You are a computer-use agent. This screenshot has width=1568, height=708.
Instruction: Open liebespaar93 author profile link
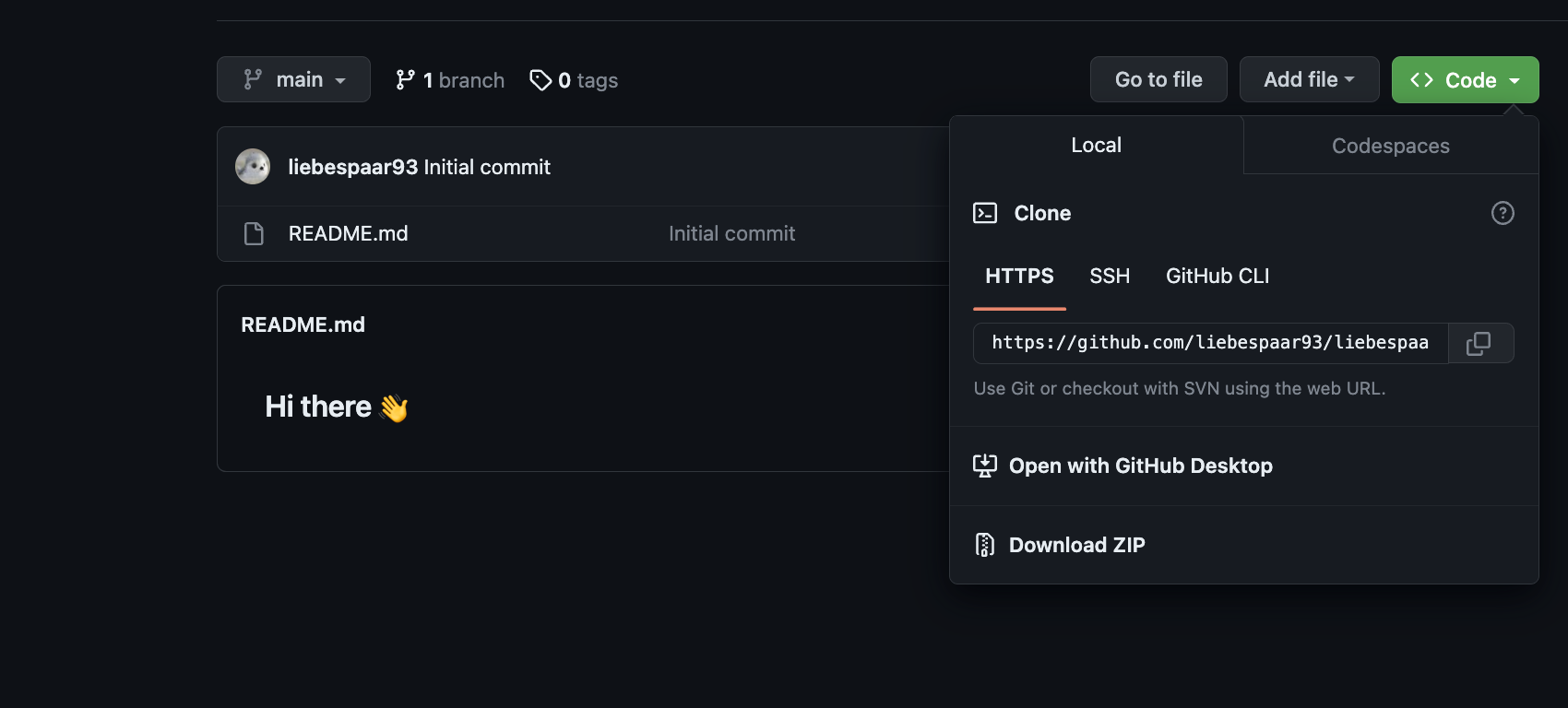click(x=353, y=167)
